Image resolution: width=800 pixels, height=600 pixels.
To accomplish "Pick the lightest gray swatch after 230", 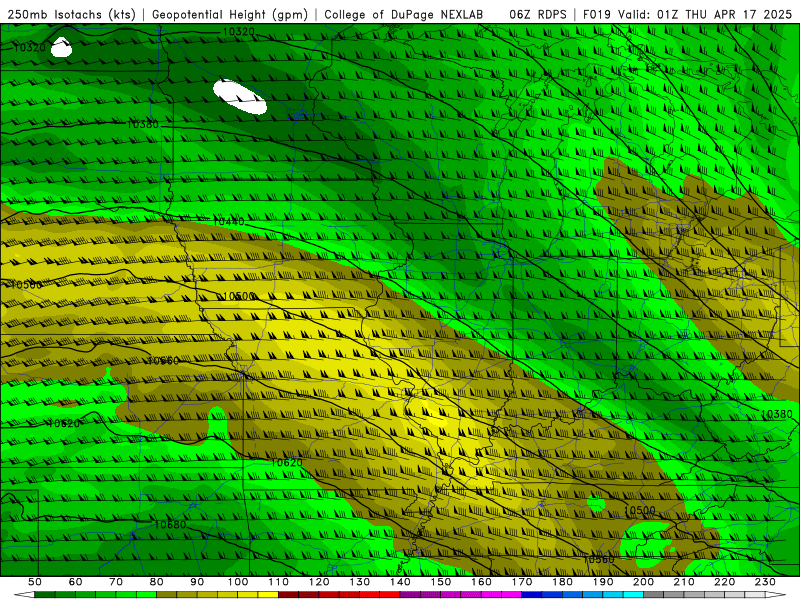I will [x=755, y=595].
